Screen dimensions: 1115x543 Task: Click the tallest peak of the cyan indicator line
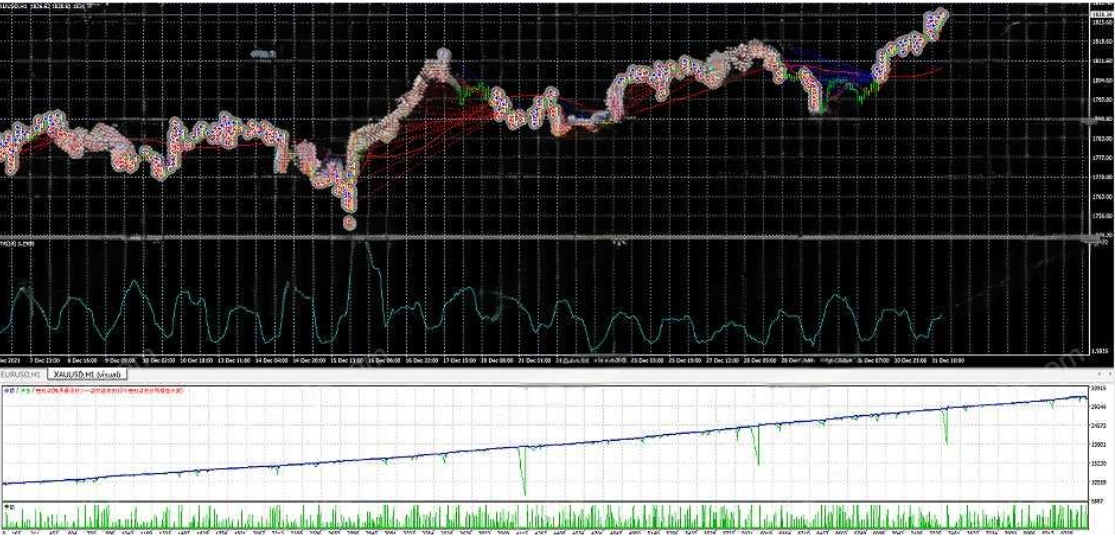coord(361,244)
